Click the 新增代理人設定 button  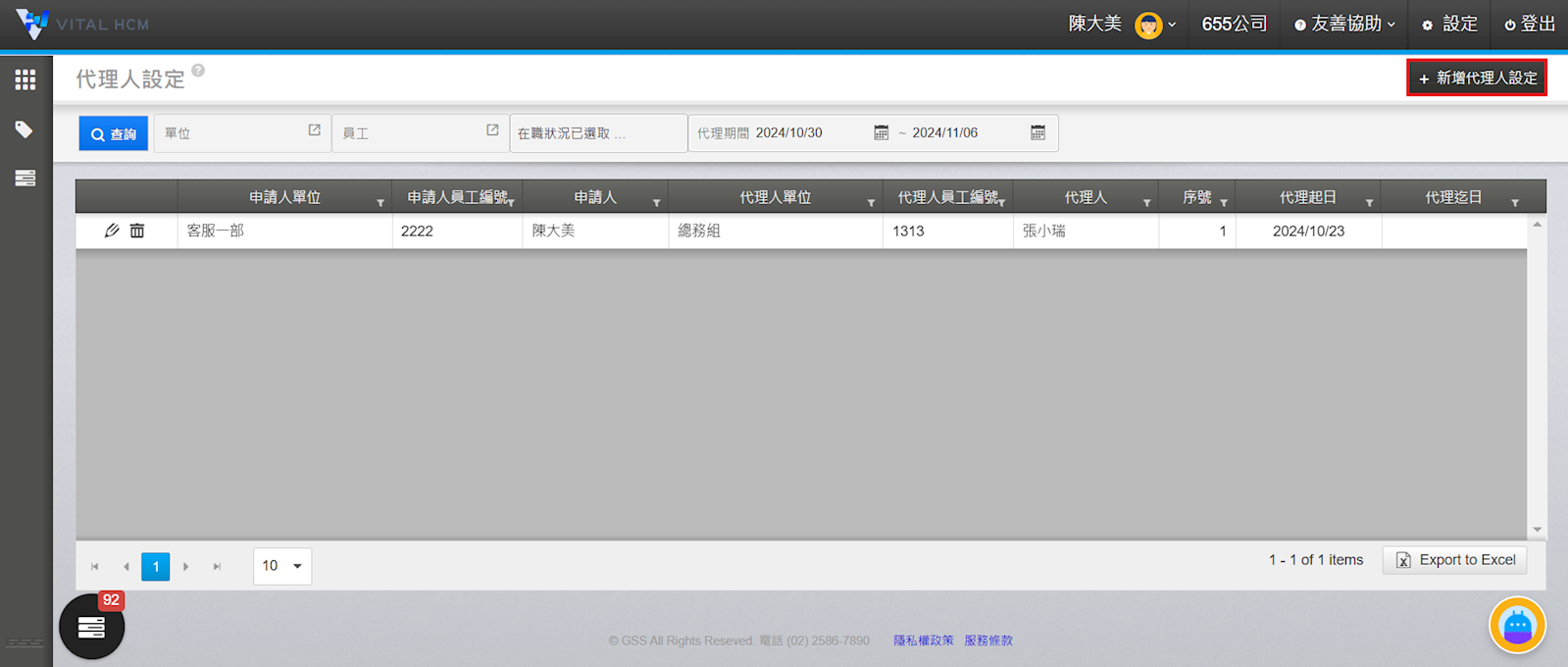click(x=1477, y=77)
